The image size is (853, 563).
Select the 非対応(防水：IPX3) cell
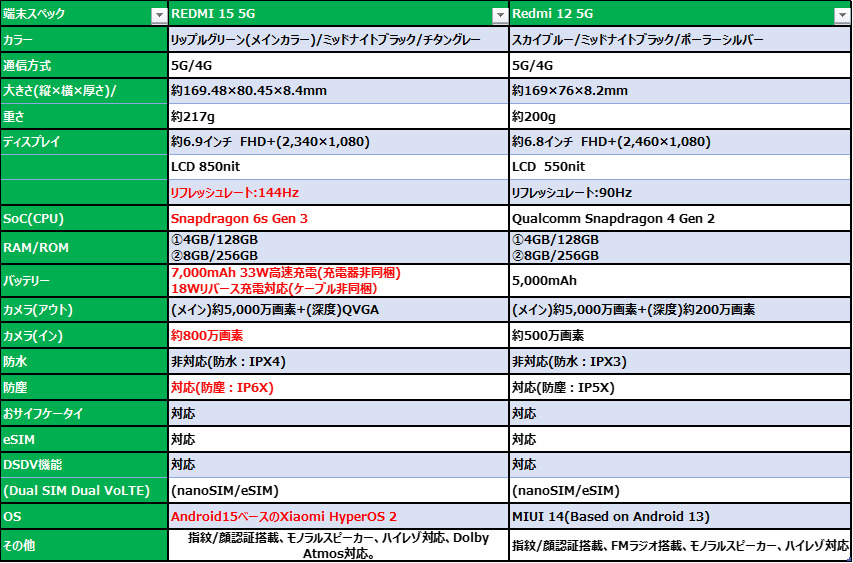click(x=680, y=362)
